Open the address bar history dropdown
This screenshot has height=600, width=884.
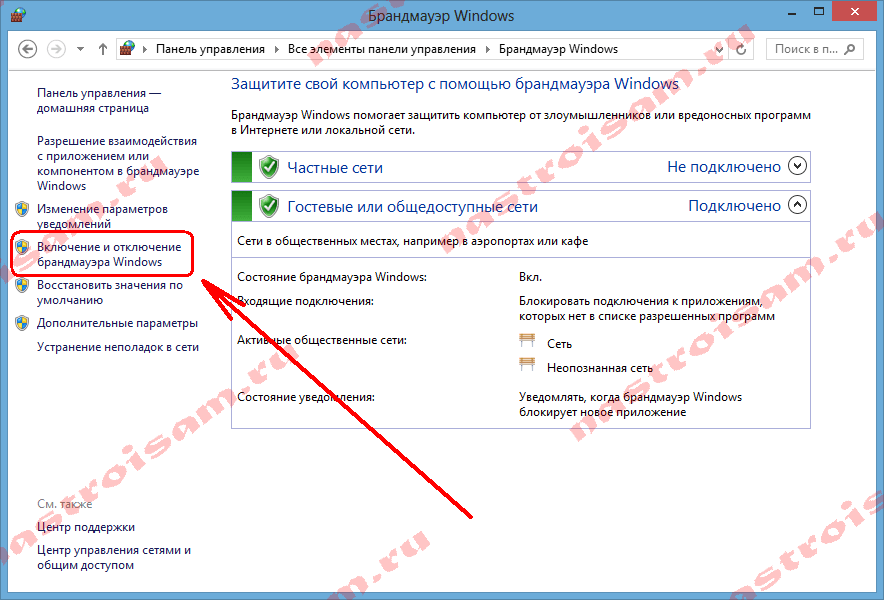719,50
